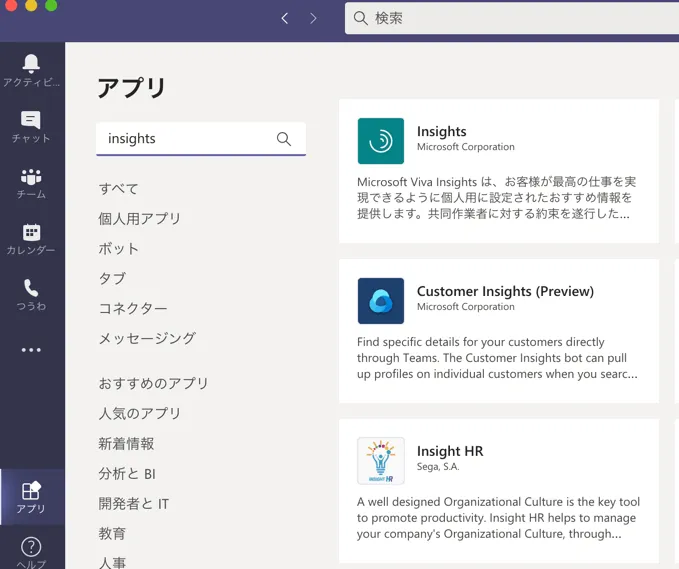Select the 個人用アプリ category
This screenshot has height=569, width=679.
(x=139, y=219)
